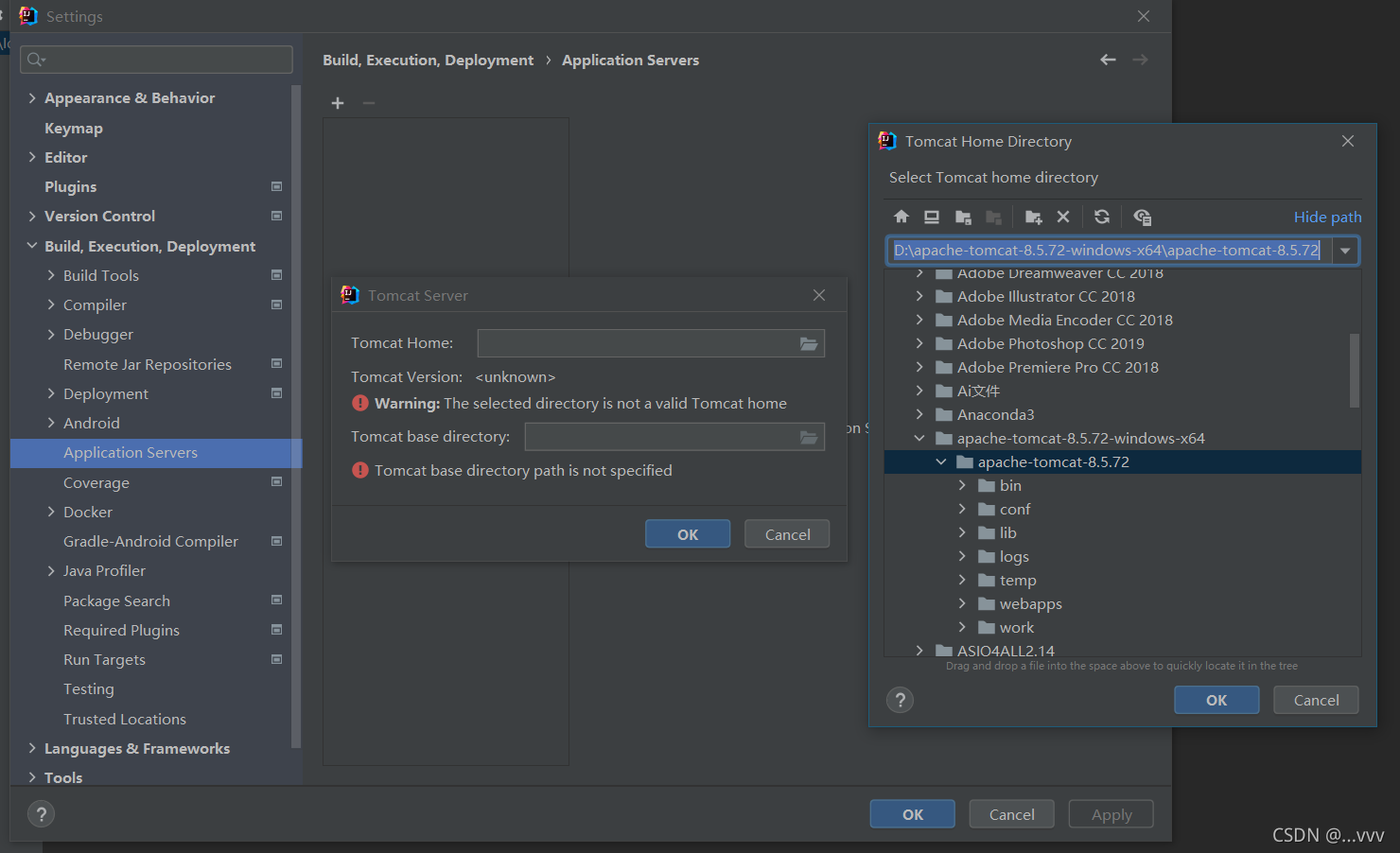Image resolution: width=1400 pixels, height=853 pixels.
Task: Click project-level marker icon beside Version Control
Action: pos(277,216)
